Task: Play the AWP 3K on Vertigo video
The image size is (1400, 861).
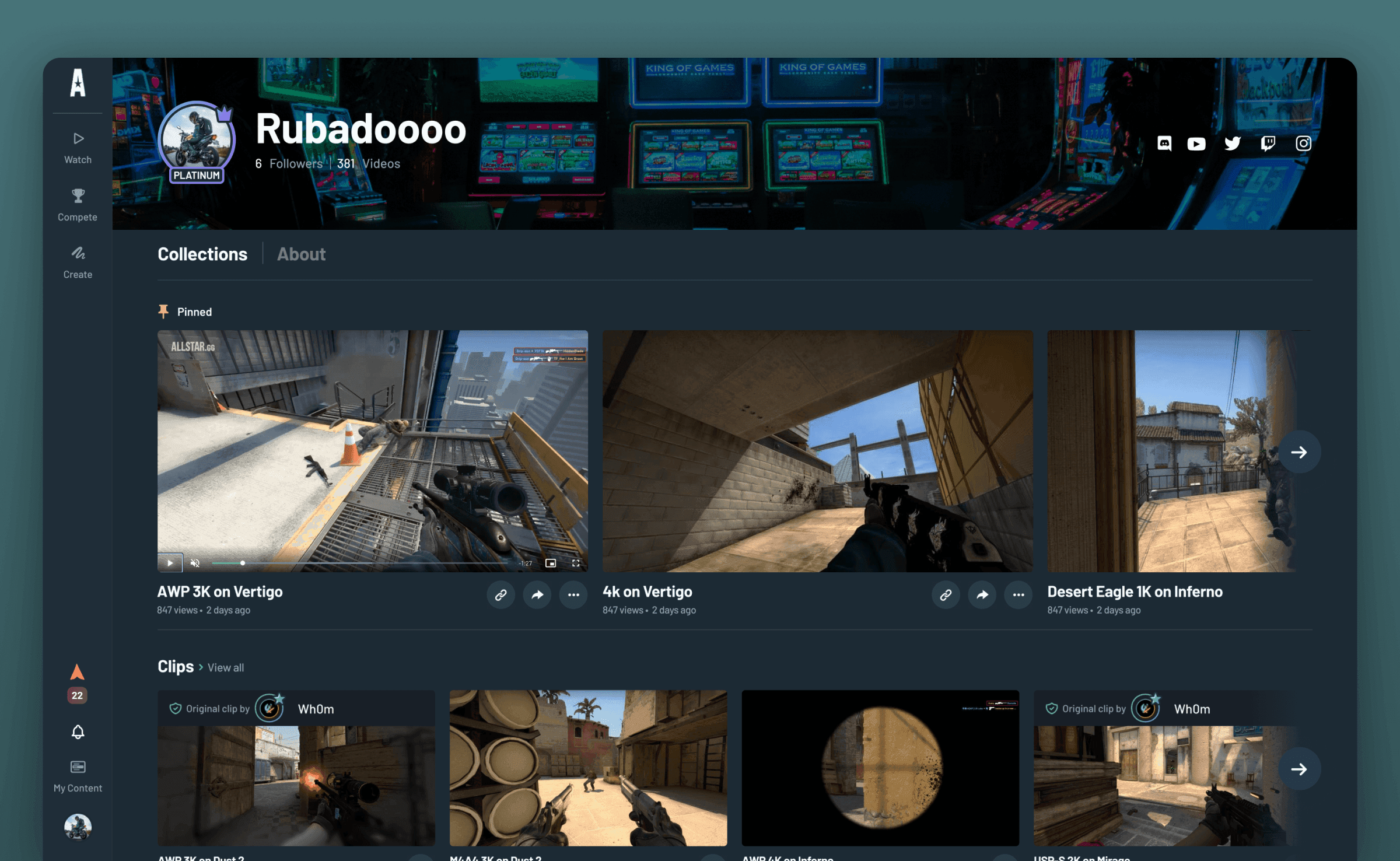Action: click(170, 563)
